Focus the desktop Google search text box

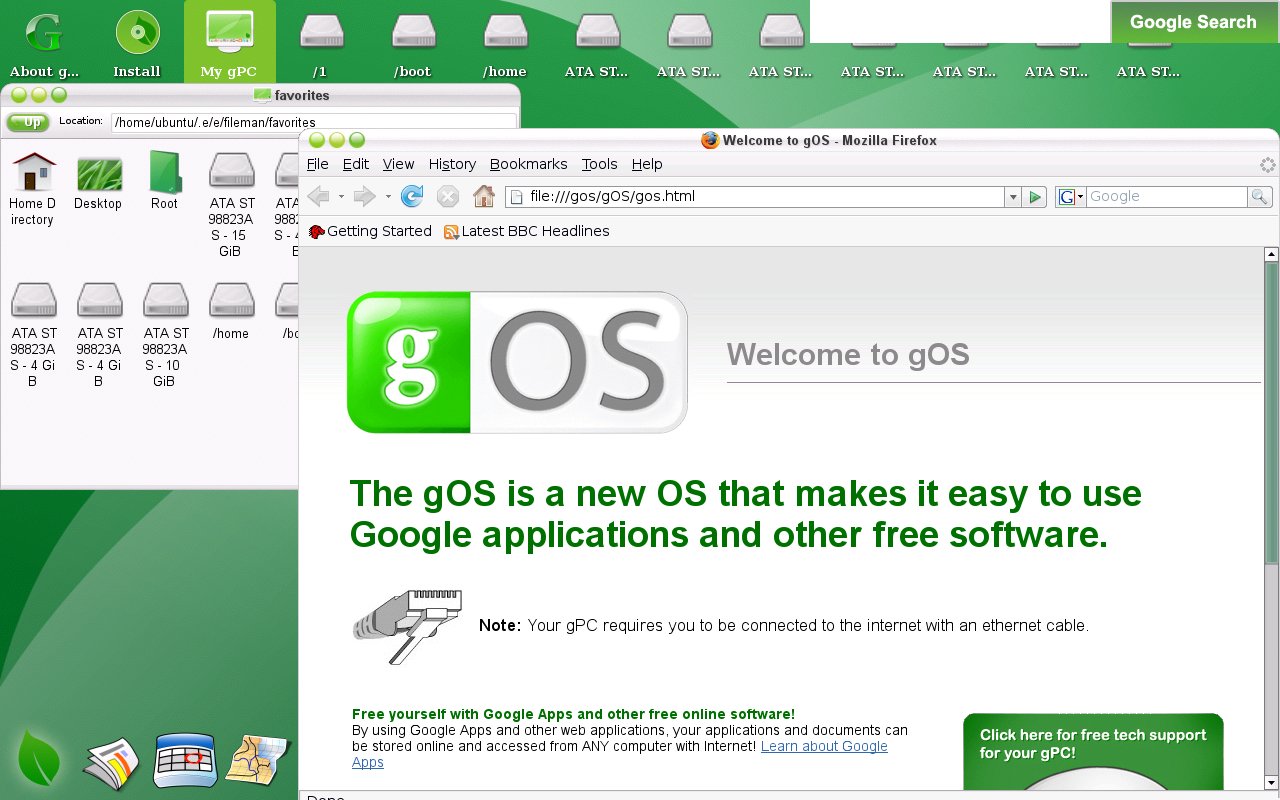(960, 22)
